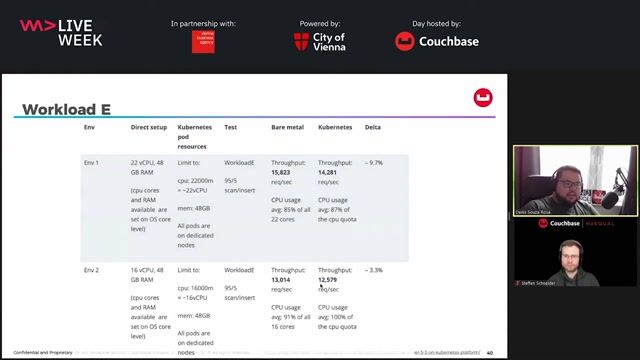640x360 pixels.
Task: Click the '- 9.7%' delta value
Action: 373,162
